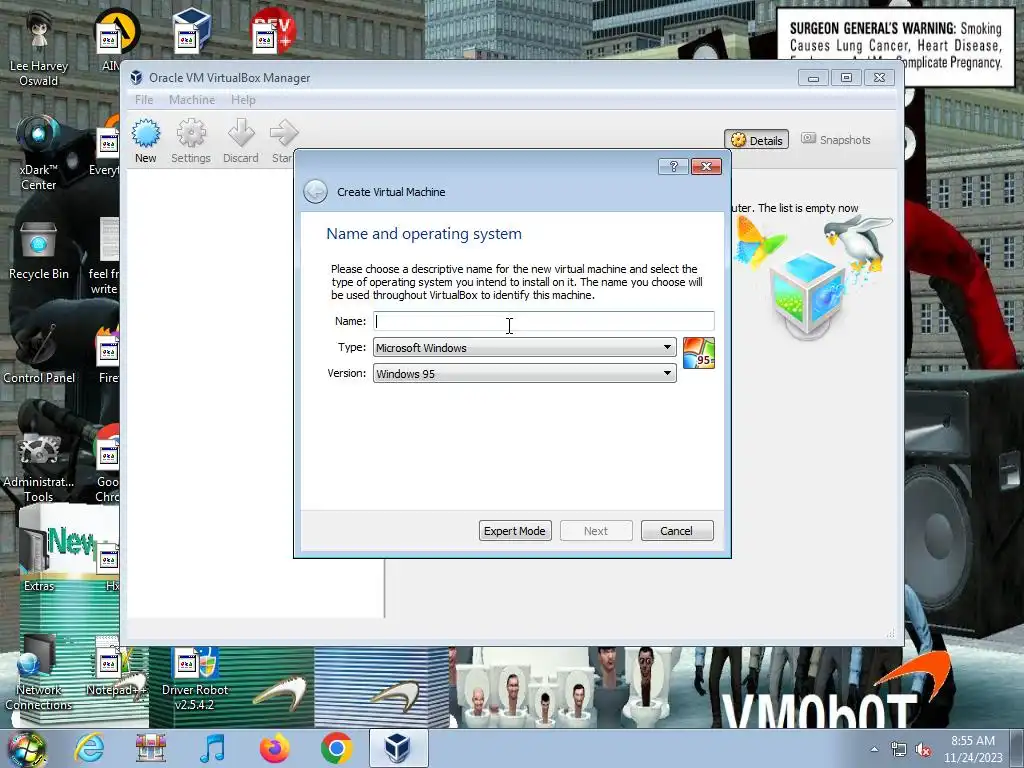Open the desktop icon above the VirtualBox title
Image resolution: width=1024 pixels, height=768 pixels.
191,30
